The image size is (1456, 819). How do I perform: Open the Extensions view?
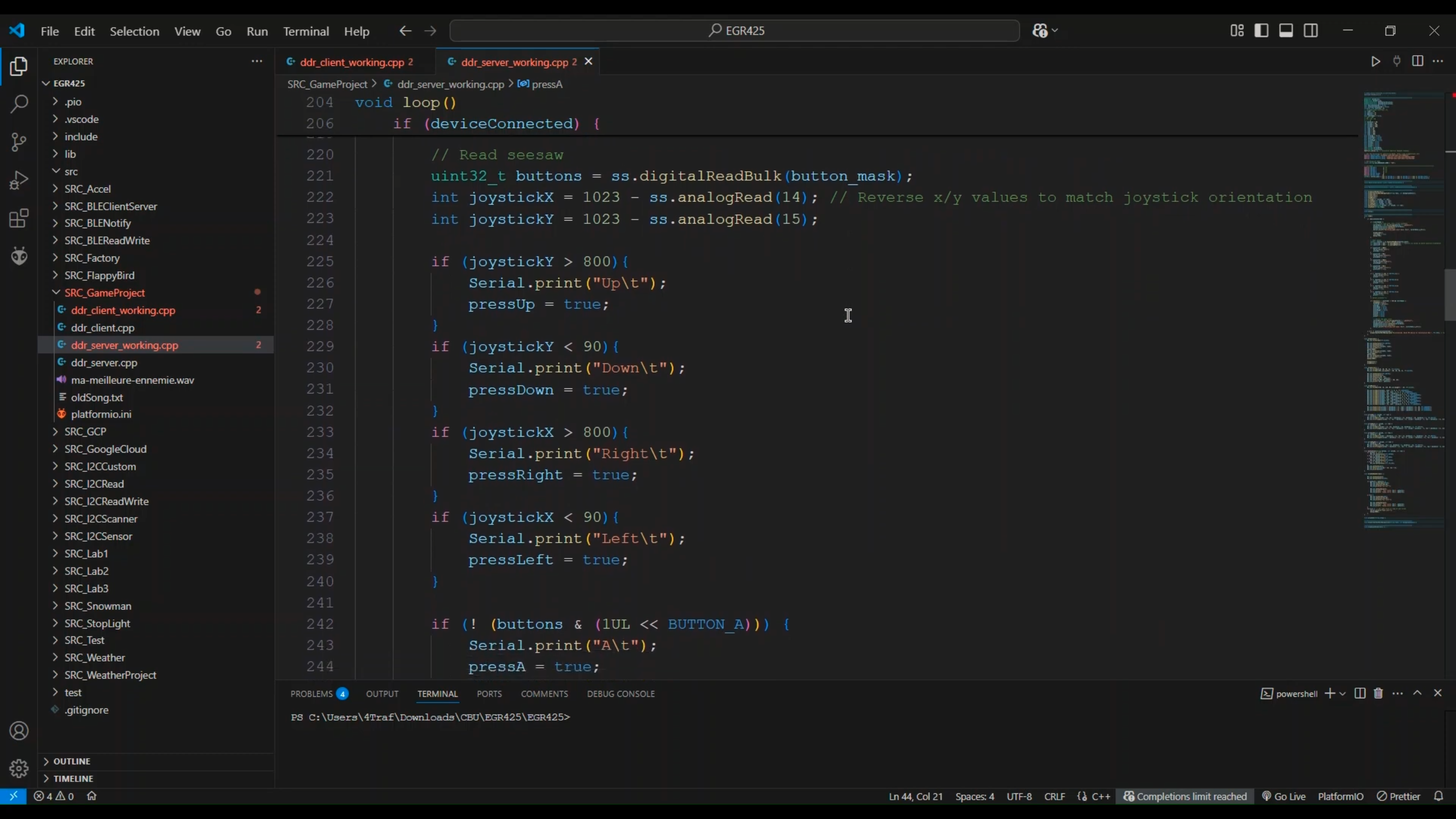(19, 218)
